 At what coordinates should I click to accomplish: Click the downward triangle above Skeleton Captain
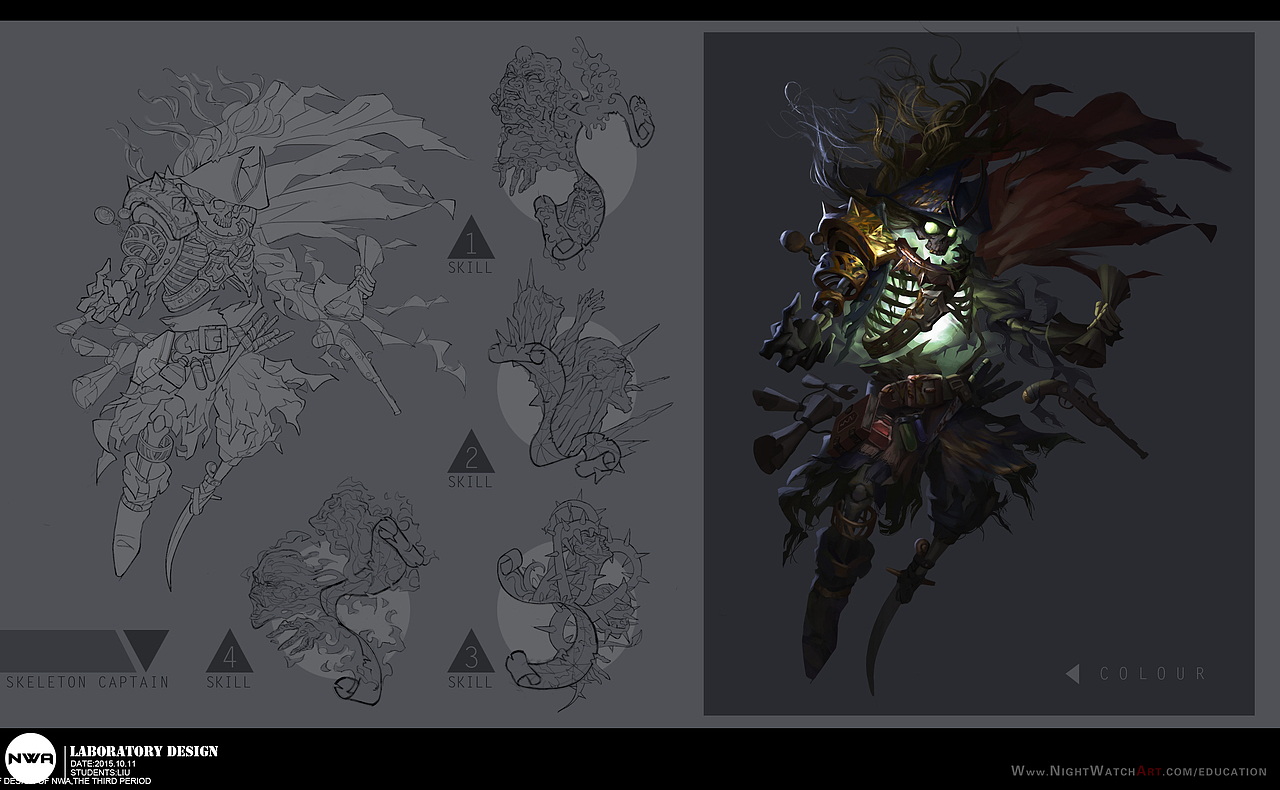pyautogui.click(x=145, y=650)
